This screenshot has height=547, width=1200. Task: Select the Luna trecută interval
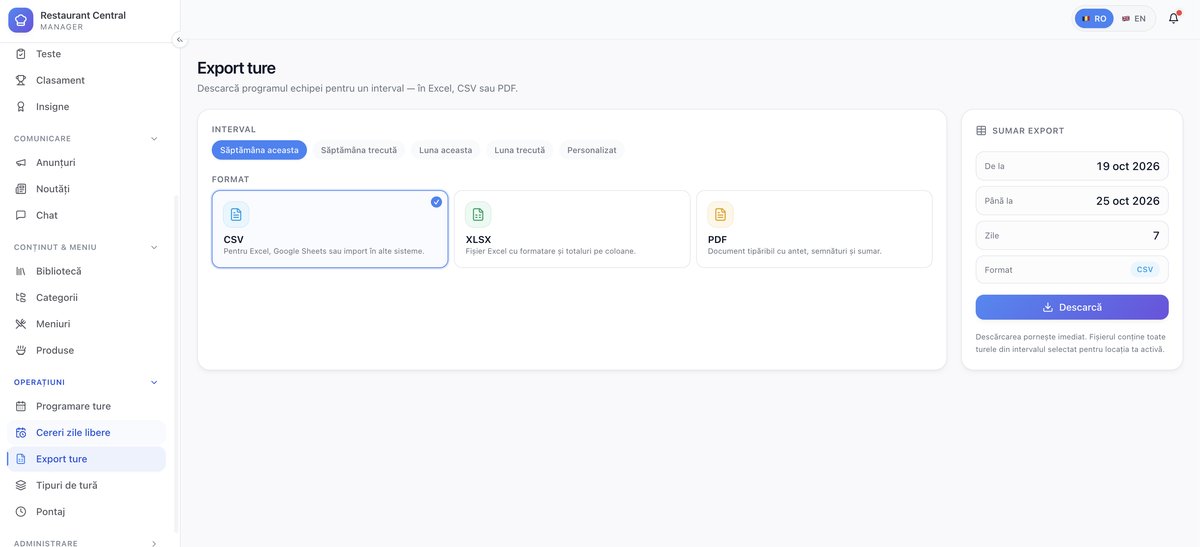coord(520,150)
